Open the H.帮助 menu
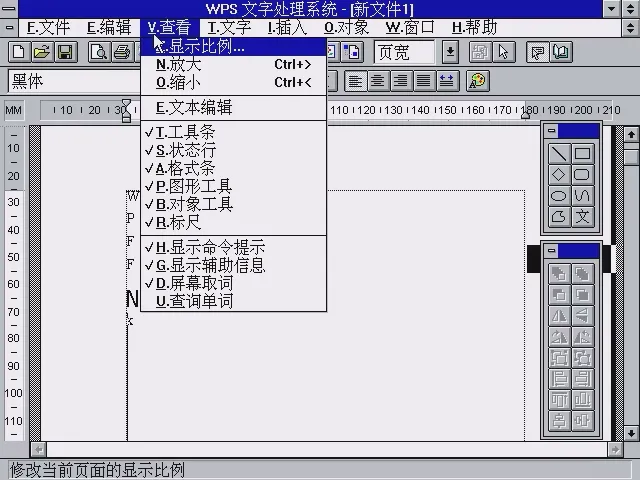This screenshot has width=640, height=480. click(474, 28)
